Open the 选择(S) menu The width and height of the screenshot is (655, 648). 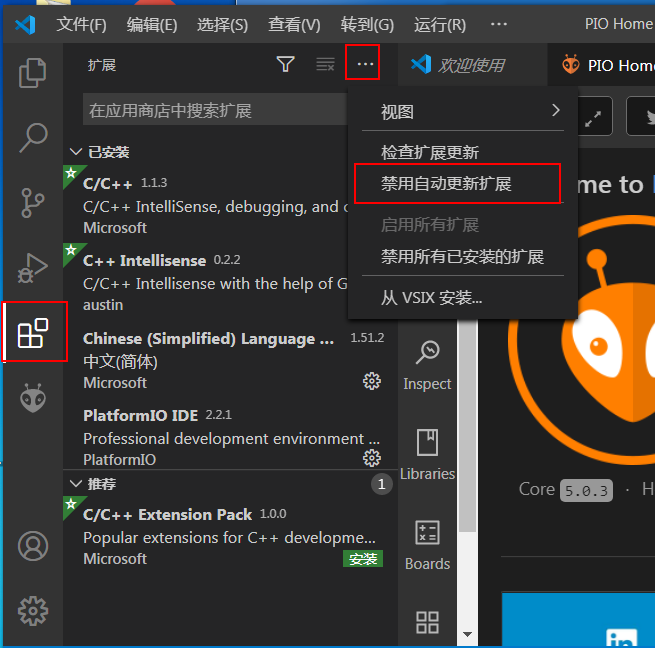click(x=223, y=25)
